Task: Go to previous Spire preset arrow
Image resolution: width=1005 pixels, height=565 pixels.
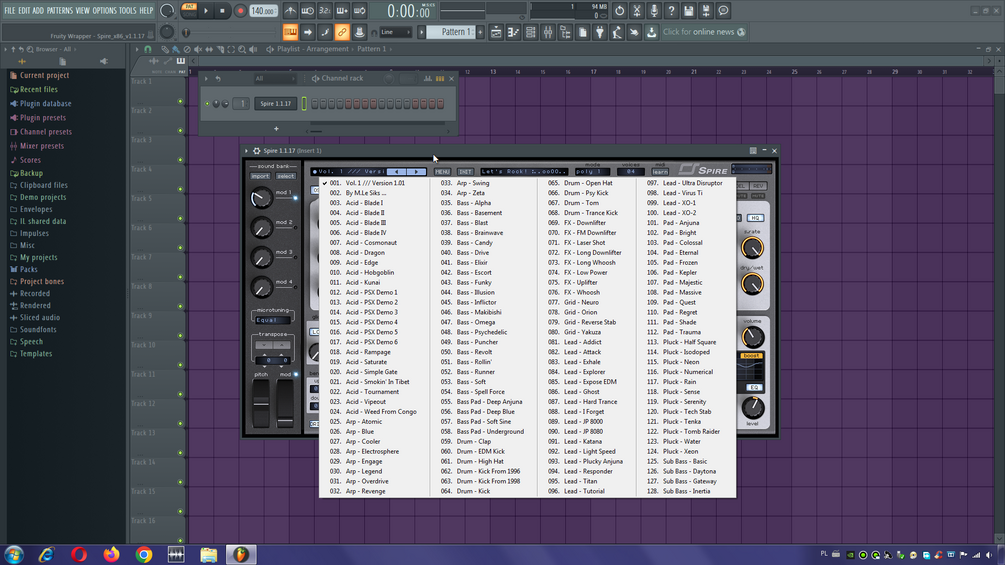Action: [x=397, y=172]
